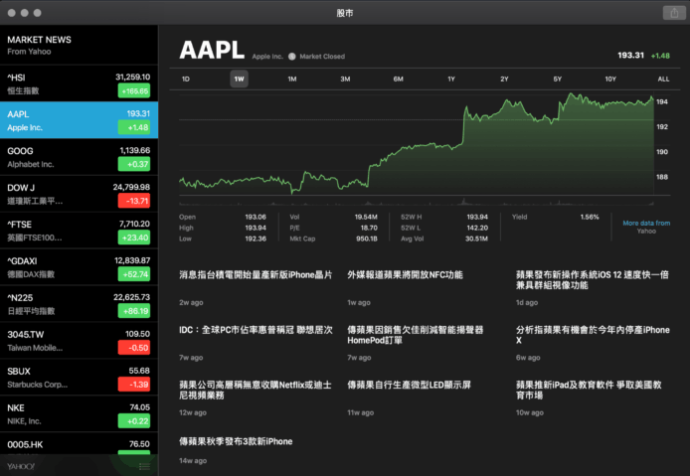Click the Market Closed status indicator dot

292,56
